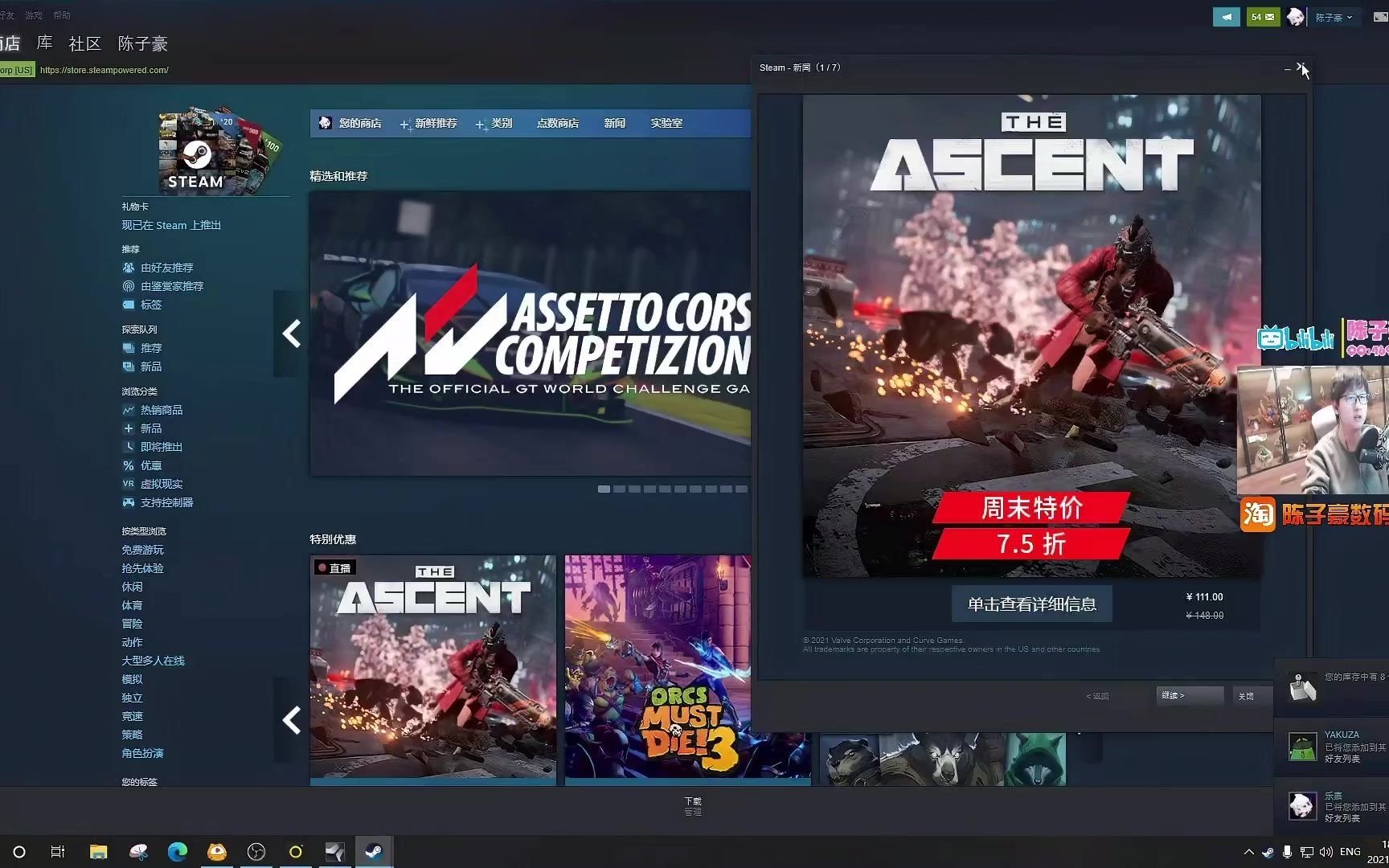Screen dimensions: 1389x868
Task: Browse the 冒险 adventure category
Action: [x=132, y=624]
